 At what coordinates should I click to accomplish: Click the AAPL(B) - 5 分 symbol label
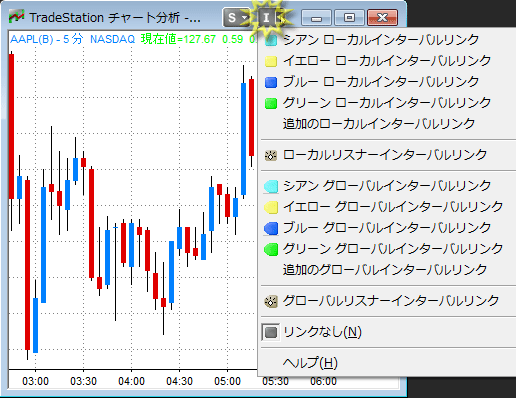pos(46,39)
